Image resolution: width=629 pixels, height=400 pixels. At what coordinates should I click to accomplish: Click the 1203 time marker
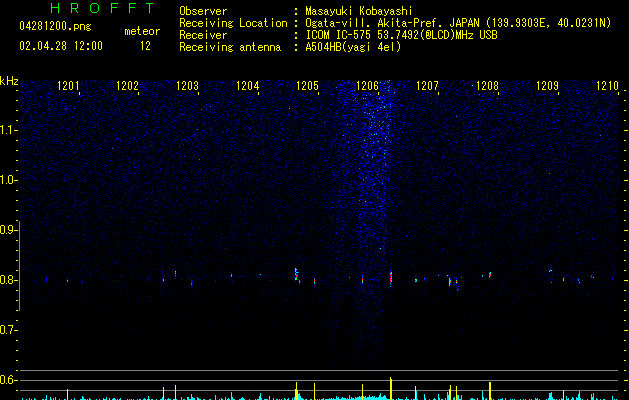coord(187,86)
